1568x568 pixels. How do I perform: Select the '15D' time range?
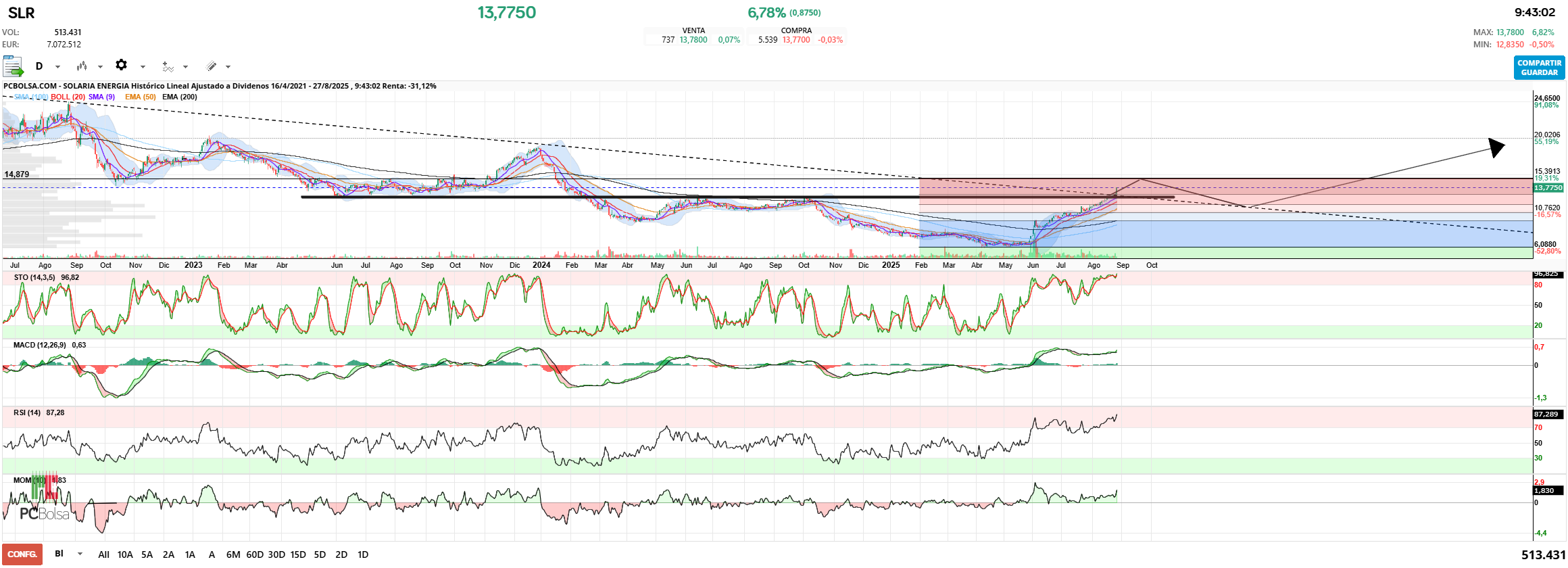tap(298, 554)
